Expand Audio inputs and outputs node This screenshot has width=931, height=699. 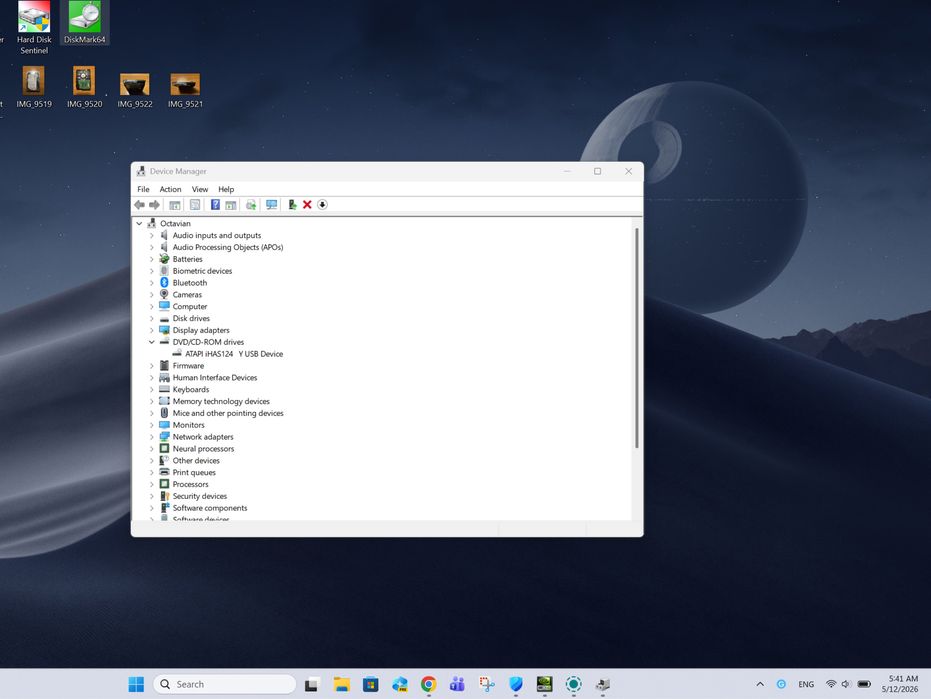151,235
